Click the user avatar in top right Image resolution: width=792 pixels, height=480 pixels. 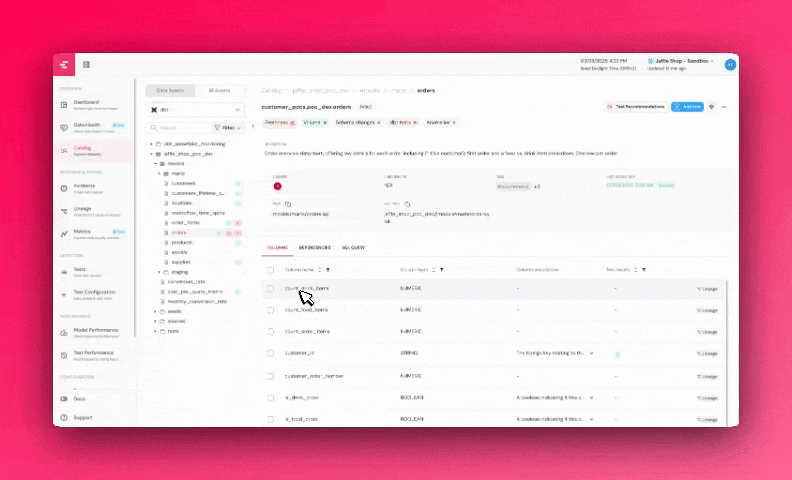730,65
